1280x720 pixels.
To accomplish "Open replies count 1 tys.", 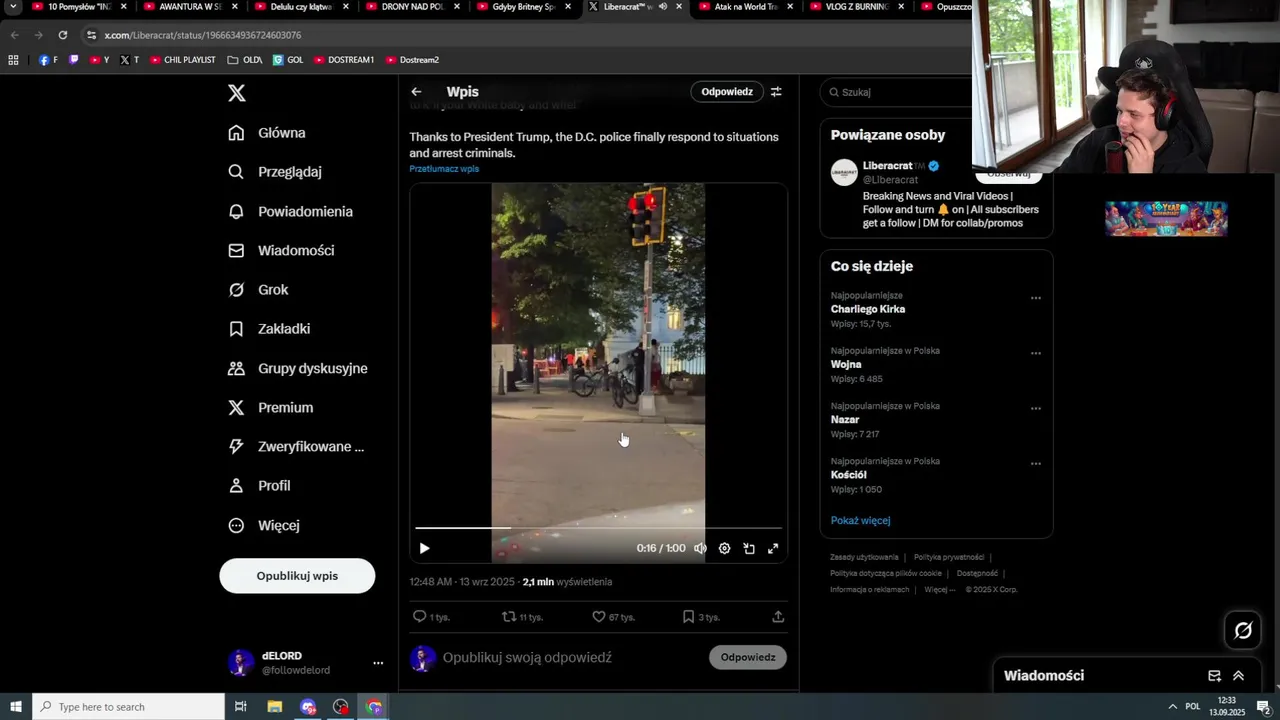I will coord(431,617).
